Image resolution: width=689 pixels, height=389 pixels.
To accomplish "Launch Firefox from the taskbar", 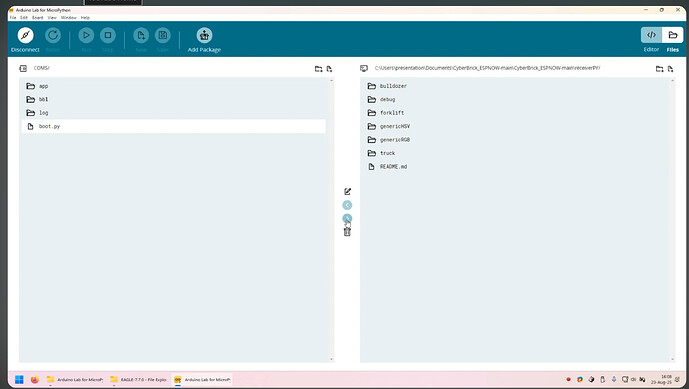I will (x=35, y=379).
